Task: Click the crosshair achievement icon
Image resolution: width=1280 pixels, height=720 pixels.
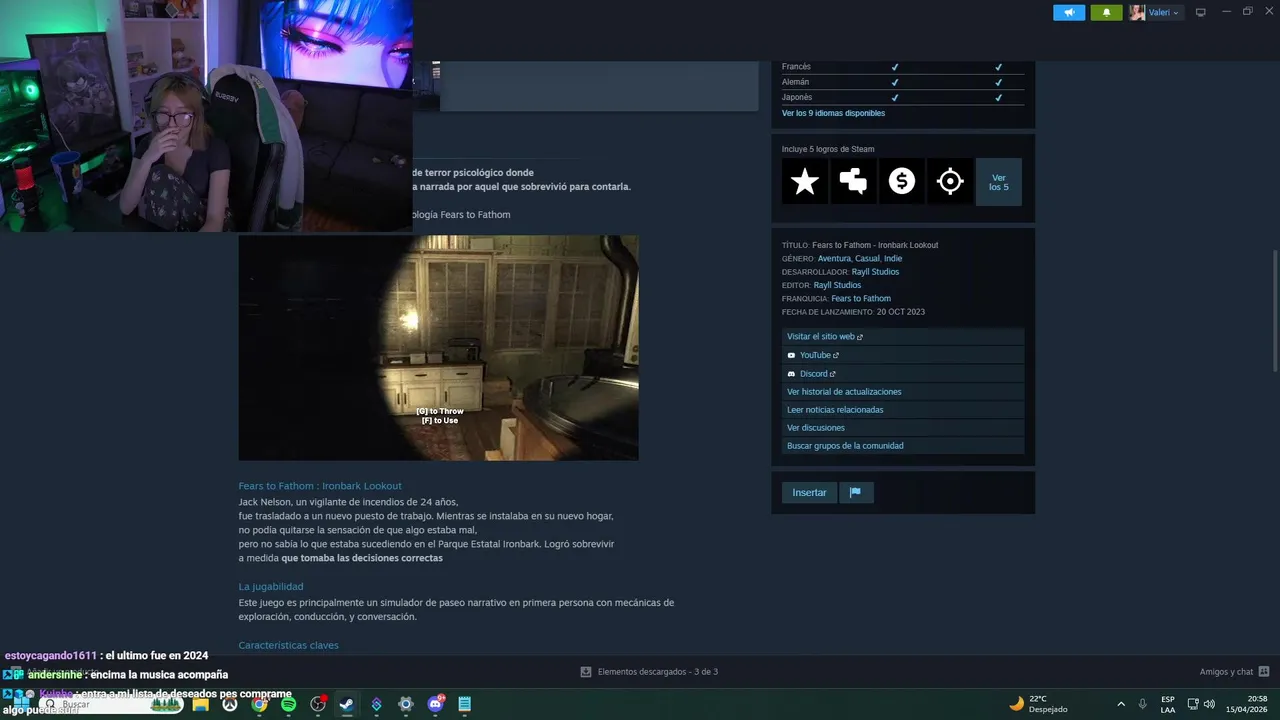Action: coord(950,182)
